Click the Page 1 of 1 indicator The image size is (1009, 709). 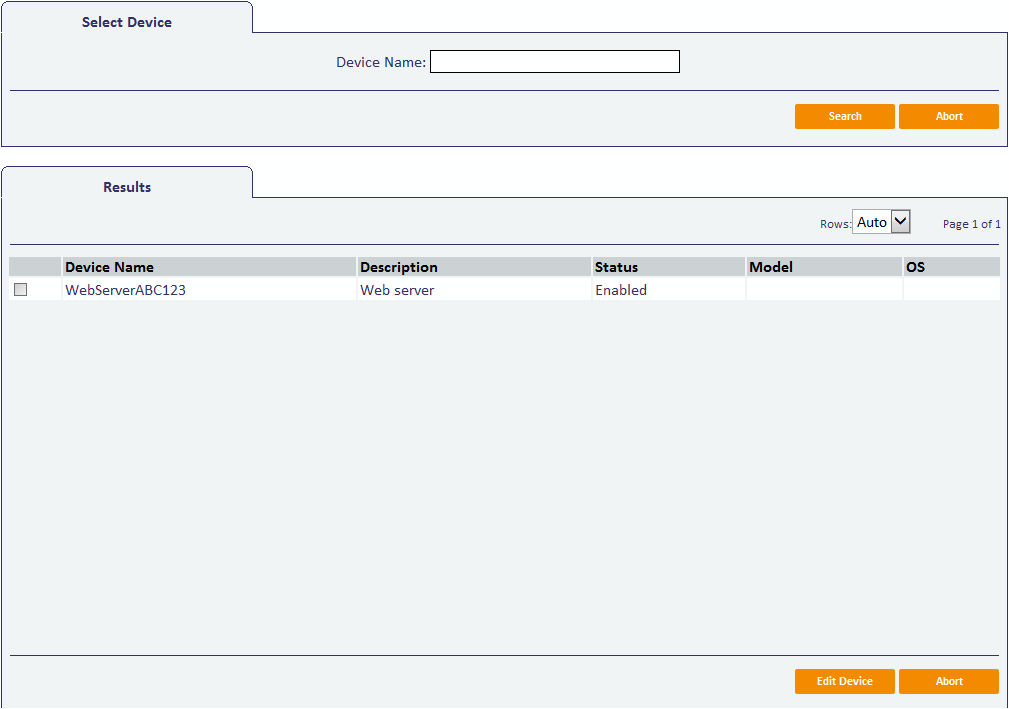click(971, 224)
